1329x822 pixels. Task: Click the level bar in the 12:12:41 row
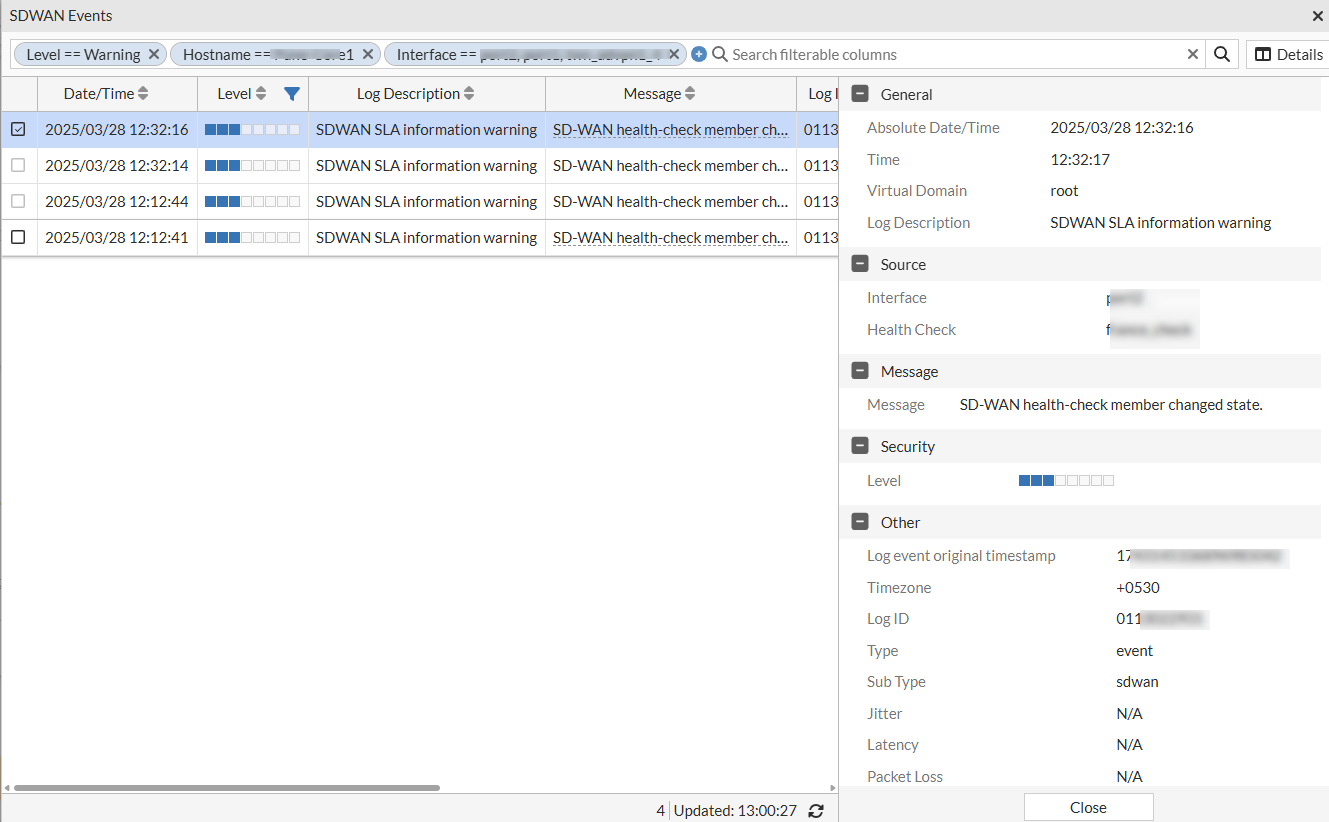click(x=252, y=237)
